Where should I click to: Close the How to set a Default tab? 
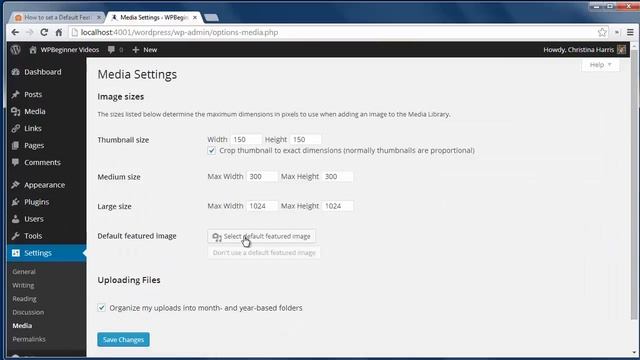click(x=98, y=18)
